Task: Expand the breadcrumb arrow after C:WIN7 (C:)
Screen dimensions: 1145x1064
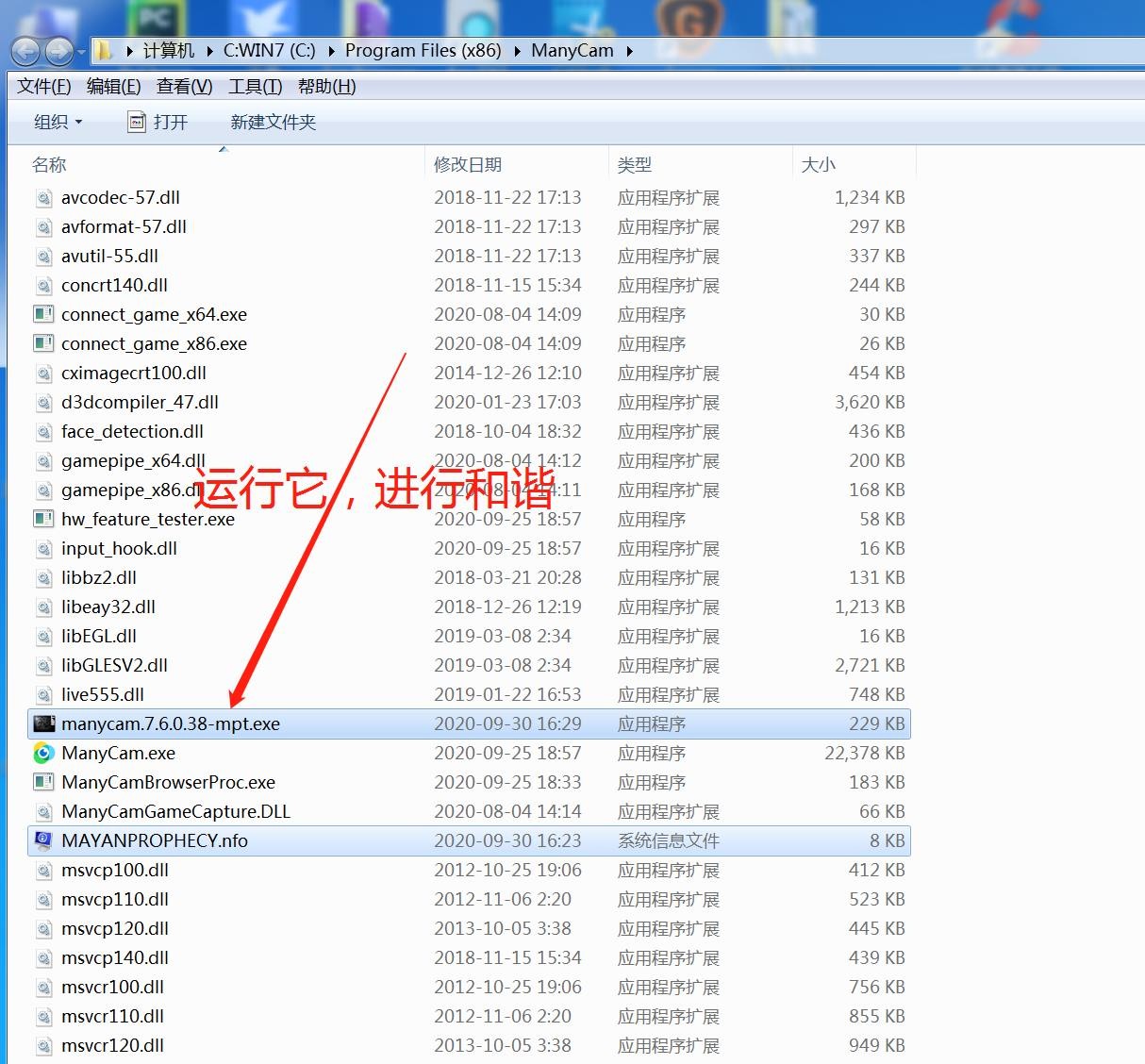Action: pyautogui.click(x=330, y=51)
